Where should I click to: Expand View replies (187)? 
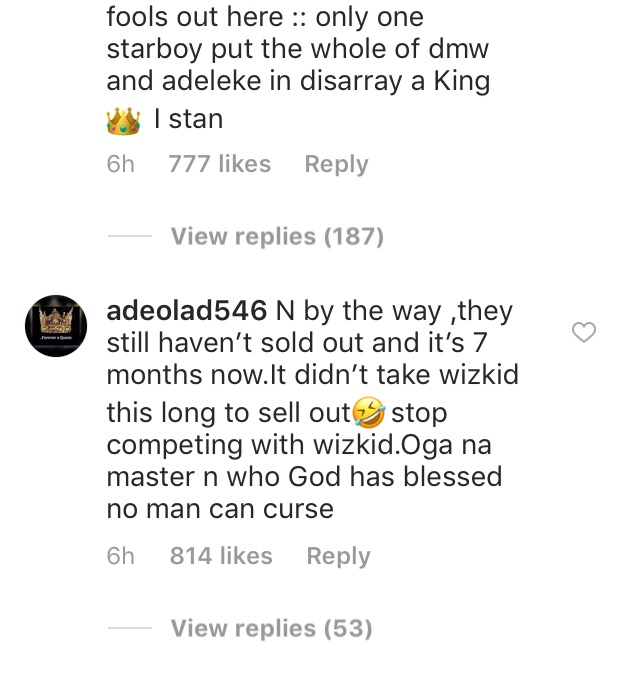point(277,236)
